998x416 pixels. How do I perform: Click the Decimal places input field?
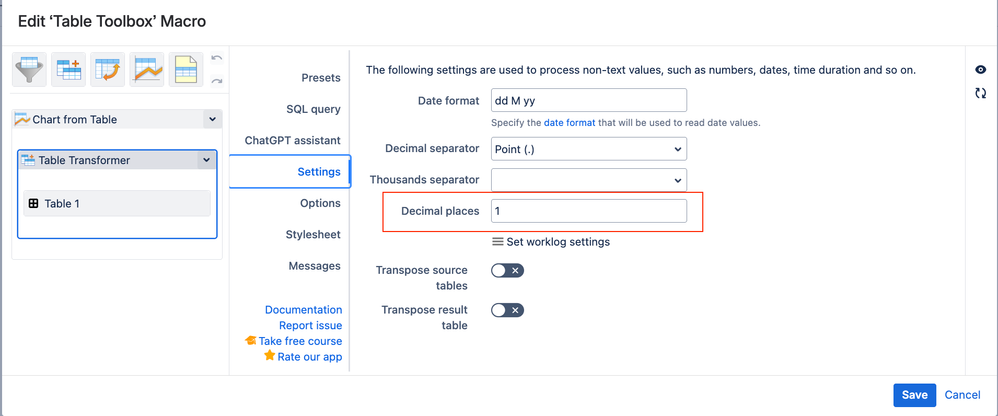coord(589,211)
